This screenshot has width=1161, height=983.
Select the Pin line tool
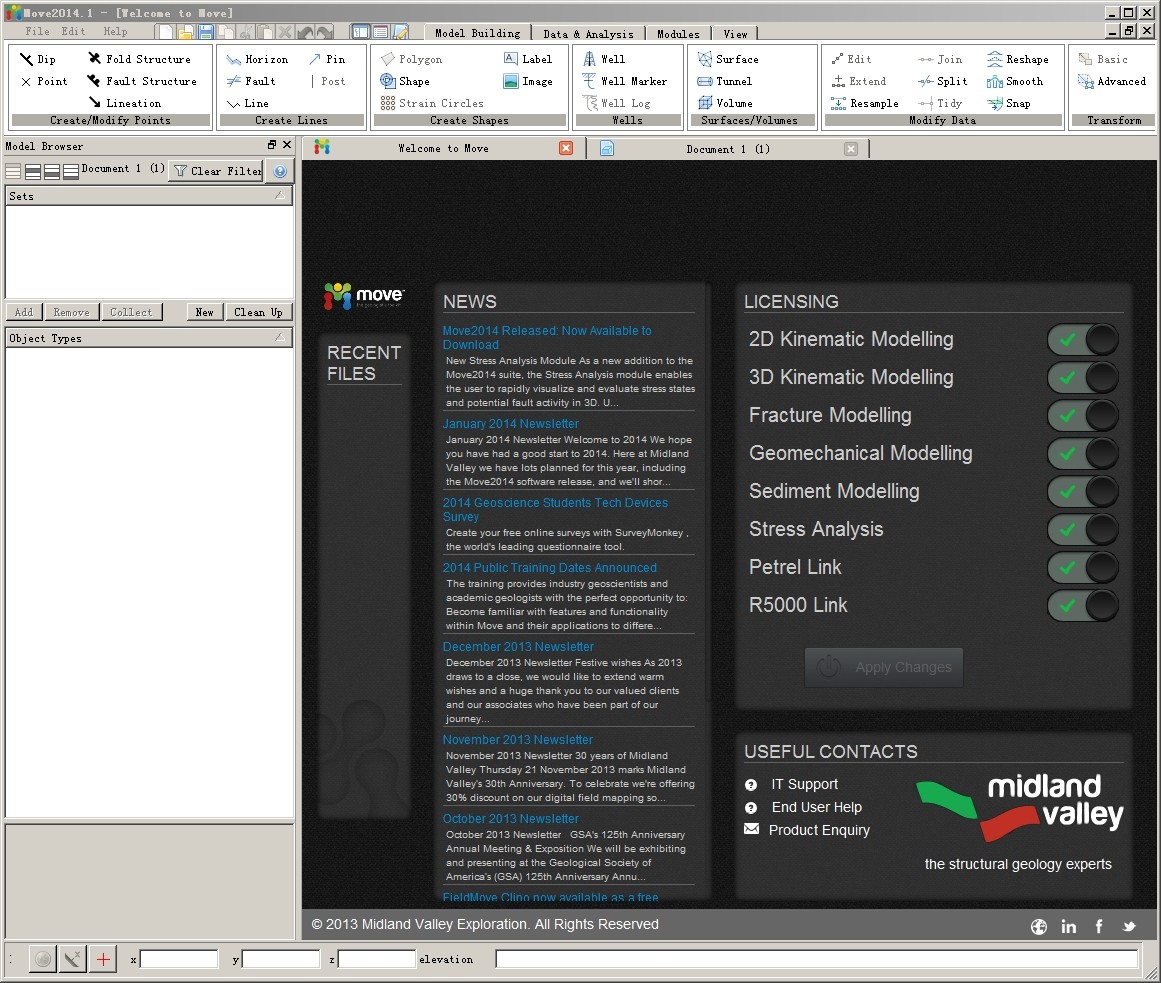(327, 59)
